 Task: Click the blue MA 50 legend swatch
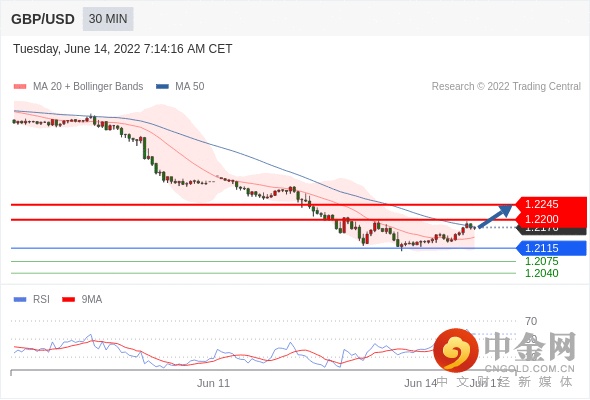click(x=162, y=87)
